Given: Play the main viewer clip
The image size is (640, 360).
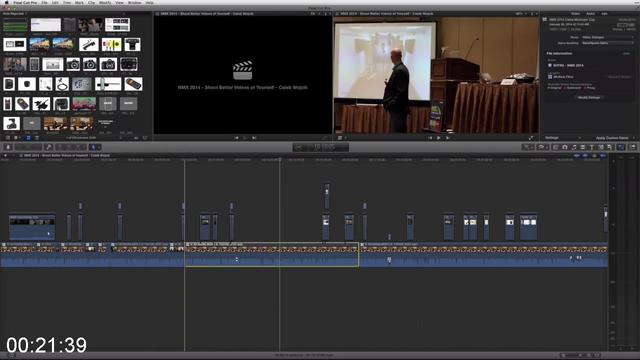Looking at the screenshot, I should 439,138.
